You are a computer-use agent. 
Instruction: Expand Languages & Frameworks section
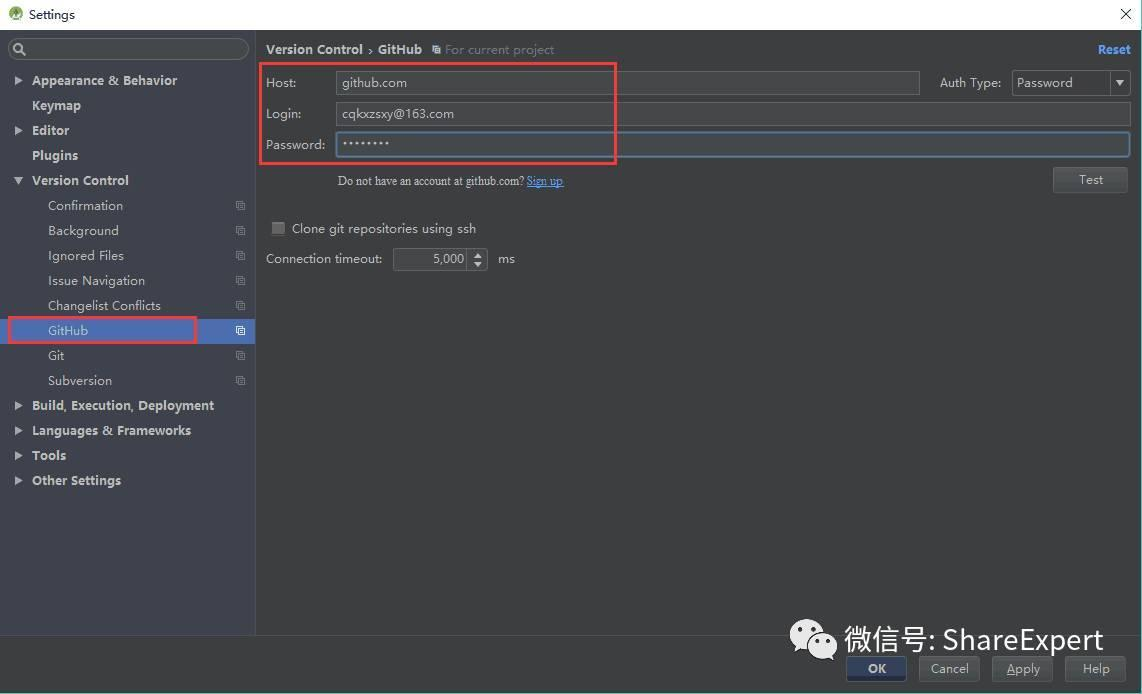click(x=18, y=430)
